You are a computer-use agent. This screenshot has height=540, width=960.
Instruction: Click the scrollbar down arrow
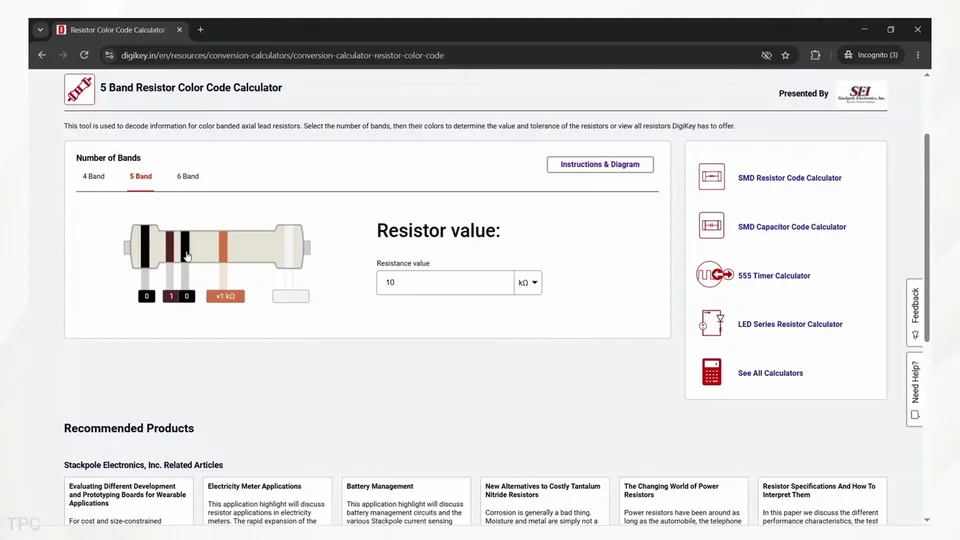click(x=927, y=520)
